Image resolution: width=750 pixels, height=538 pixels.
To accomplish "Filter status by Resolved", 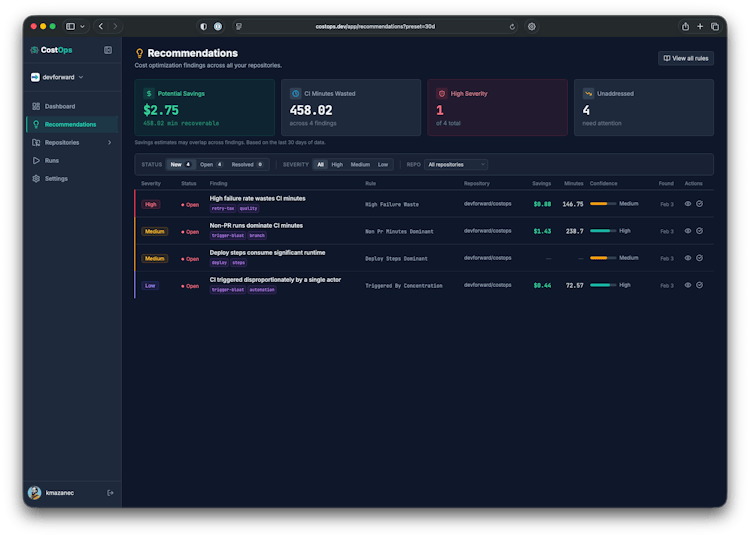I will [247, 164].
